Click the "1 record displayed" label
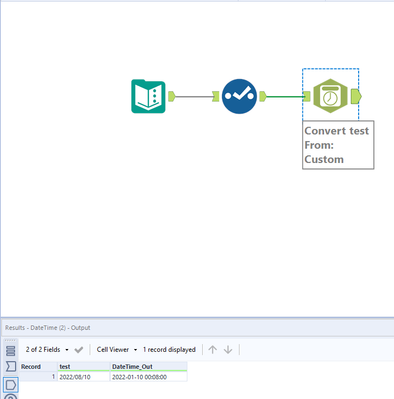 point(169,350)
